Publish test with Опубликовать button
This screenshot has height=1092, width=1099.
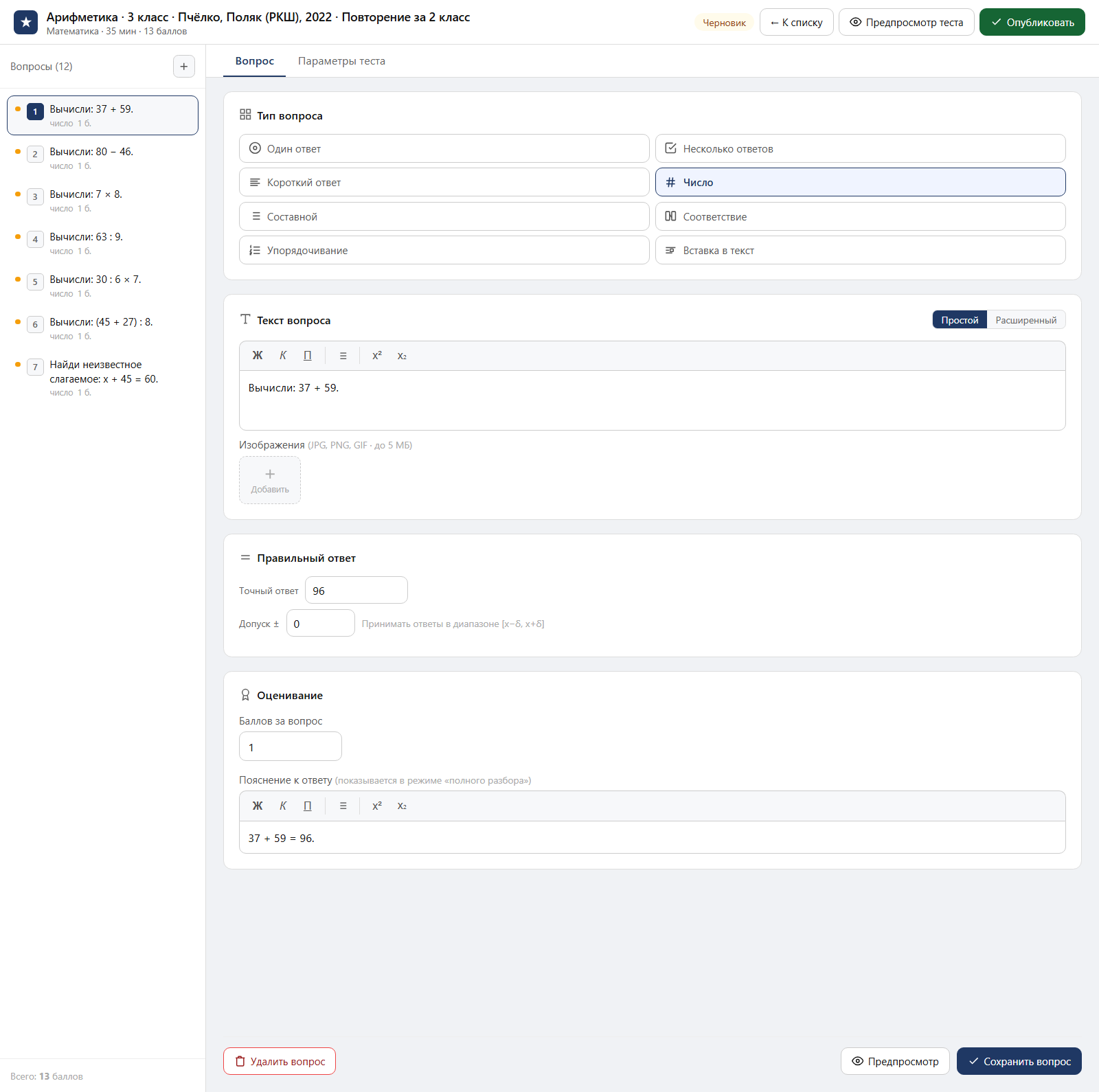click(1032, 22)
